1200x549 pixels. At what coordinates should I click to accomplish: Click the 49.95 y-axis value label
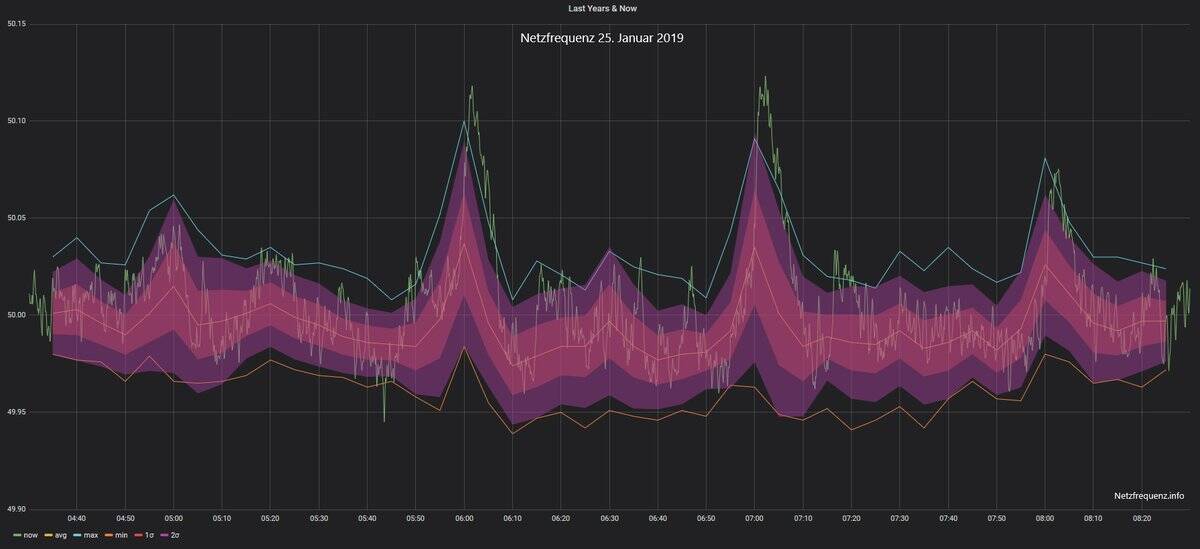click(x=15, y=412)
